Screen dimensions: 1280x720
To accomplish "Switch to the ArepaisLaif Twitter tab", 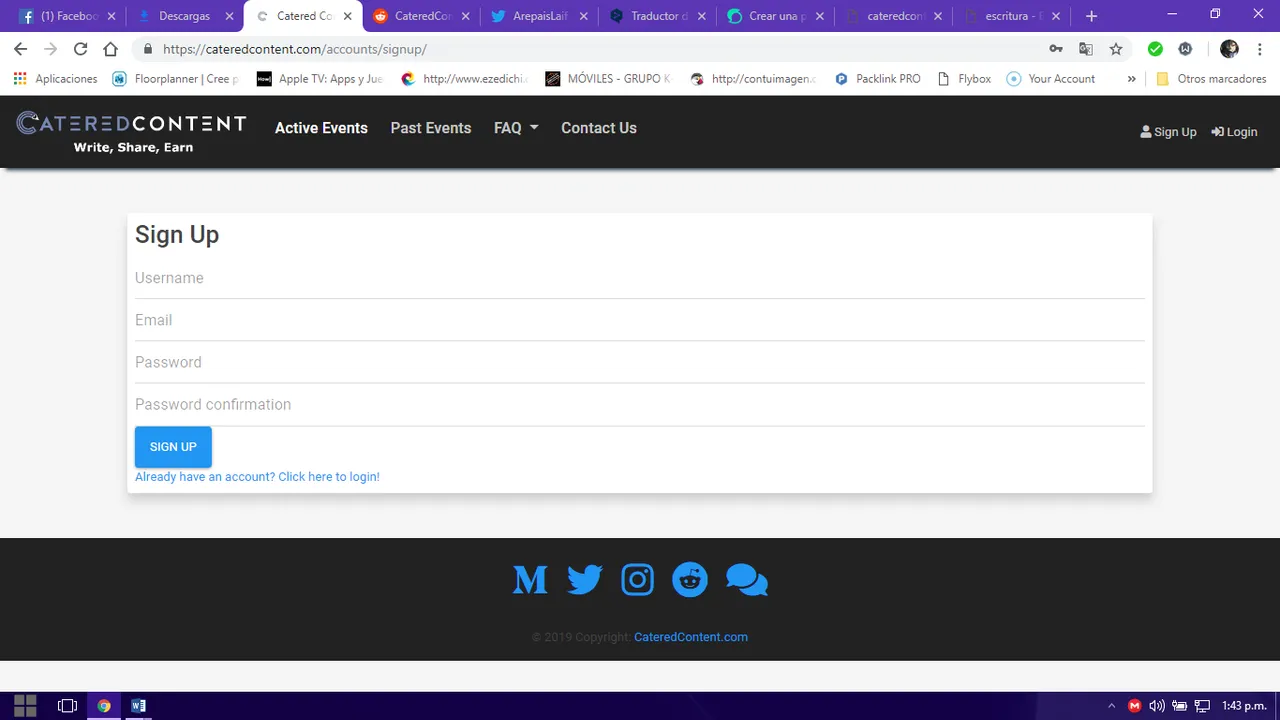I will pyautogui.click(x=538, y=16).
